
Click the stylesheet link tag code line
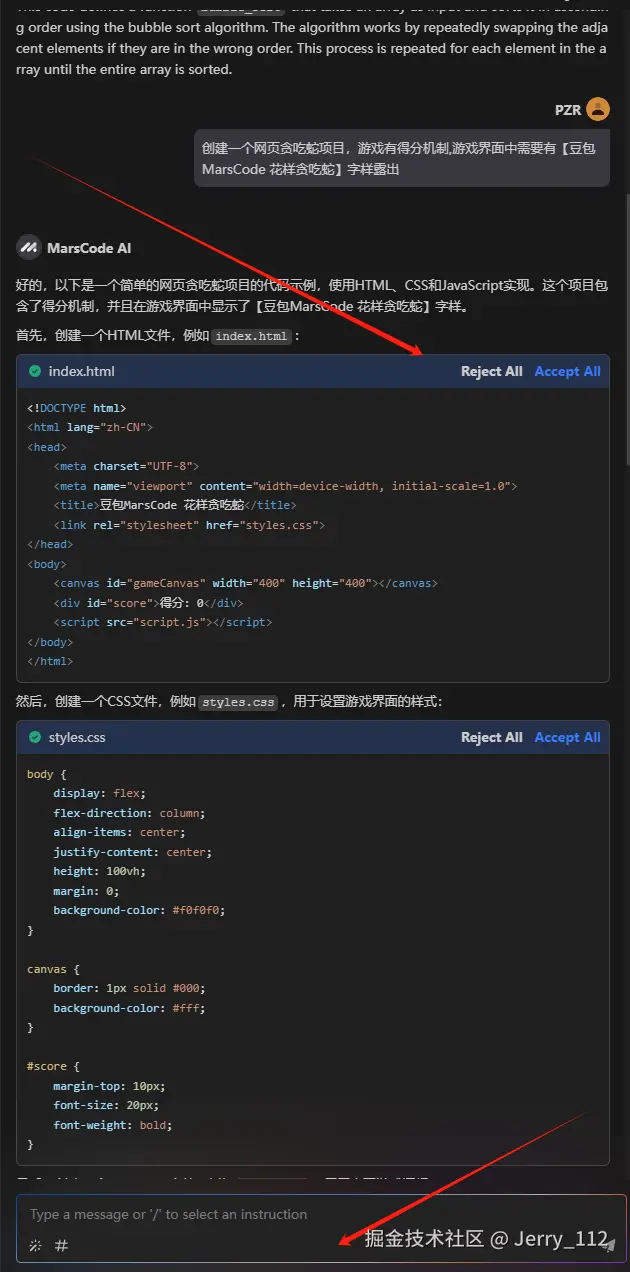189,525
